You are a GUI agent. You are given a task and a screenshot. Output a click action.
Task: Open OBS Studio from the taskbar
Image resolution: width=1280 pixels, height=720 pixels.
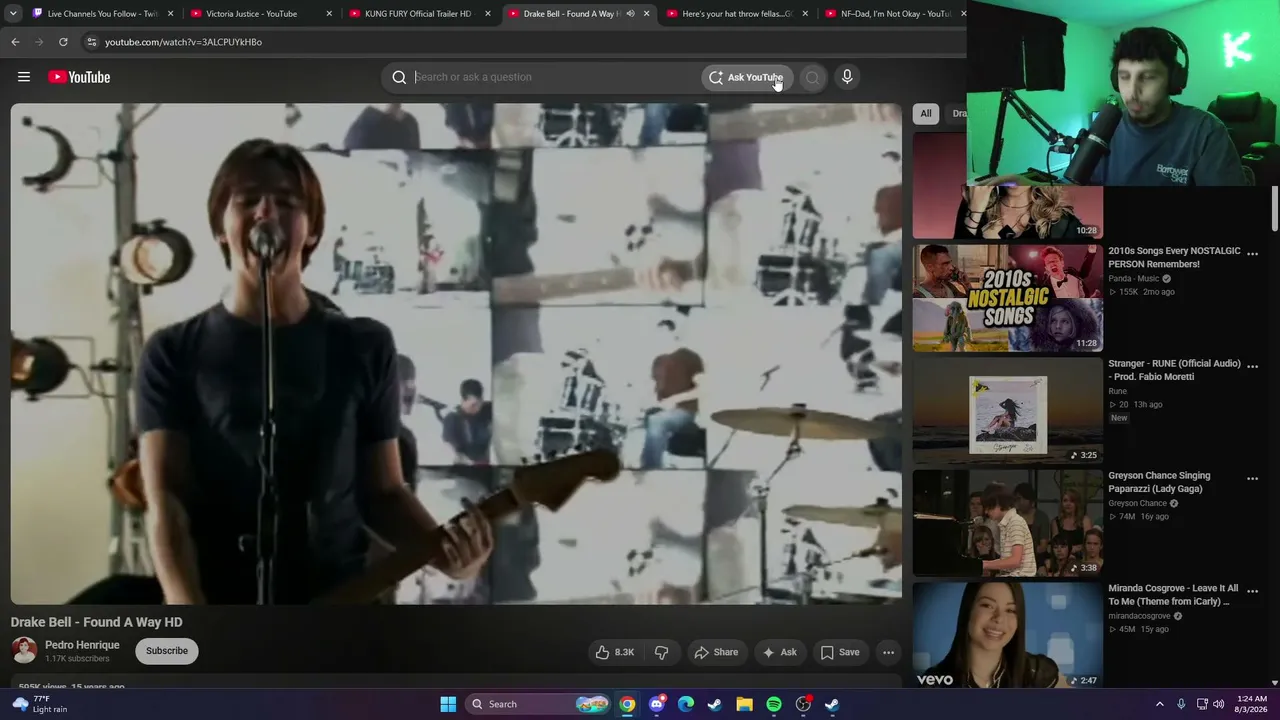click(803, 704)
